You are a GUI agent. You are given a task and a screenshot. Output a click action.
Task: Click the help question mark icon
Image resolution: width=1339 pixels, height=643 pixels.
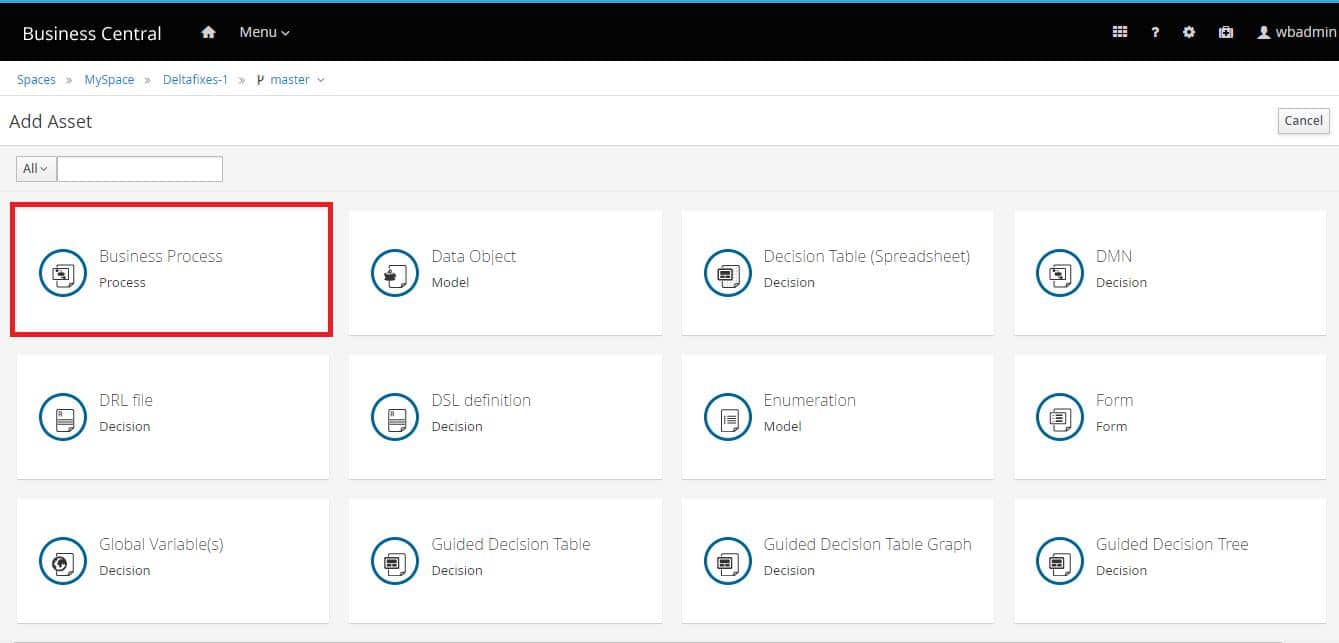pyautogui.click(x=1155, y=32)
